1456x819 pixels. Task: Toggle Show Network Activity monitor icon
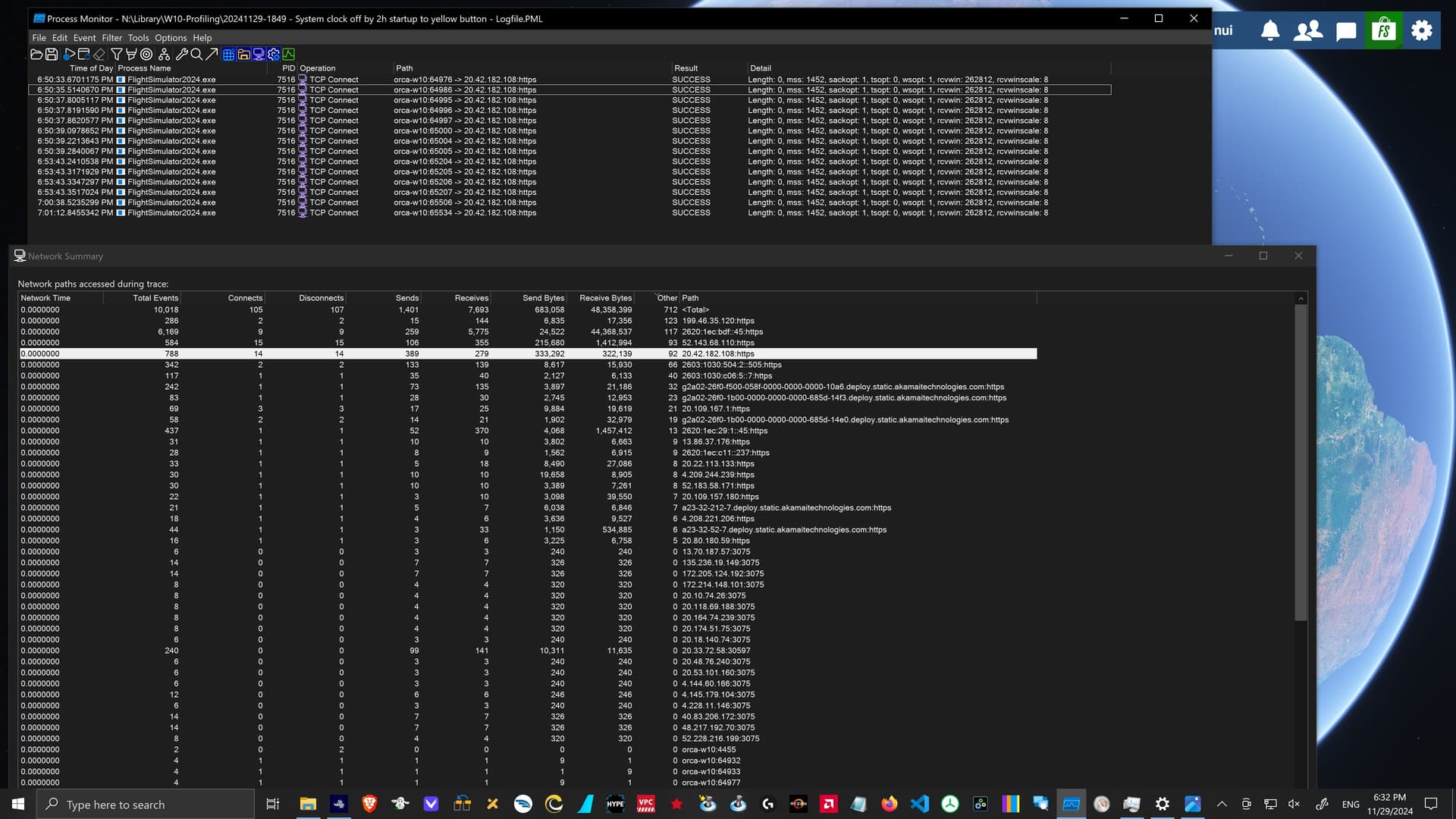tap(259, 54)
